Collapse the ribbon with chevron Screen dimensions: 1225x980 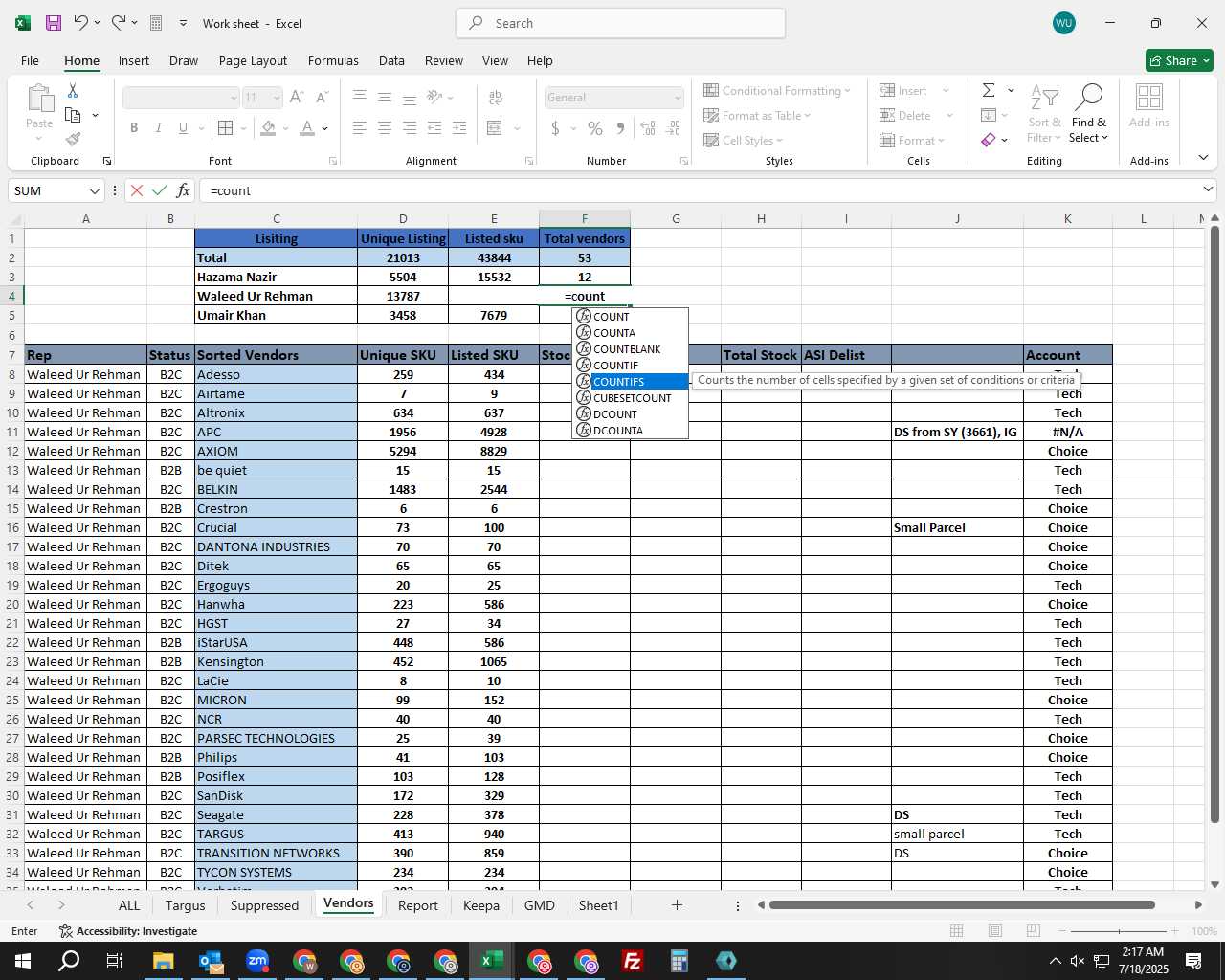coord(1203,158)
